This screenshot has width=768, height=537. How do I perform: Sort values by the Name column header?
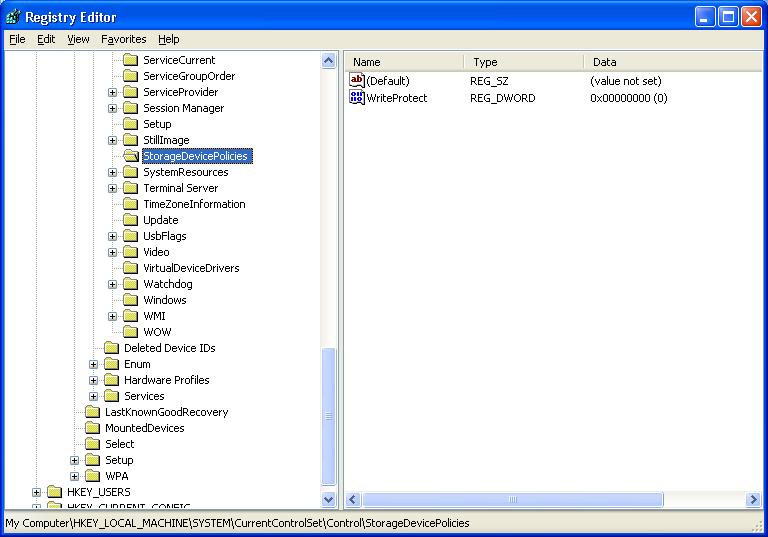click(x=405, y=62)
